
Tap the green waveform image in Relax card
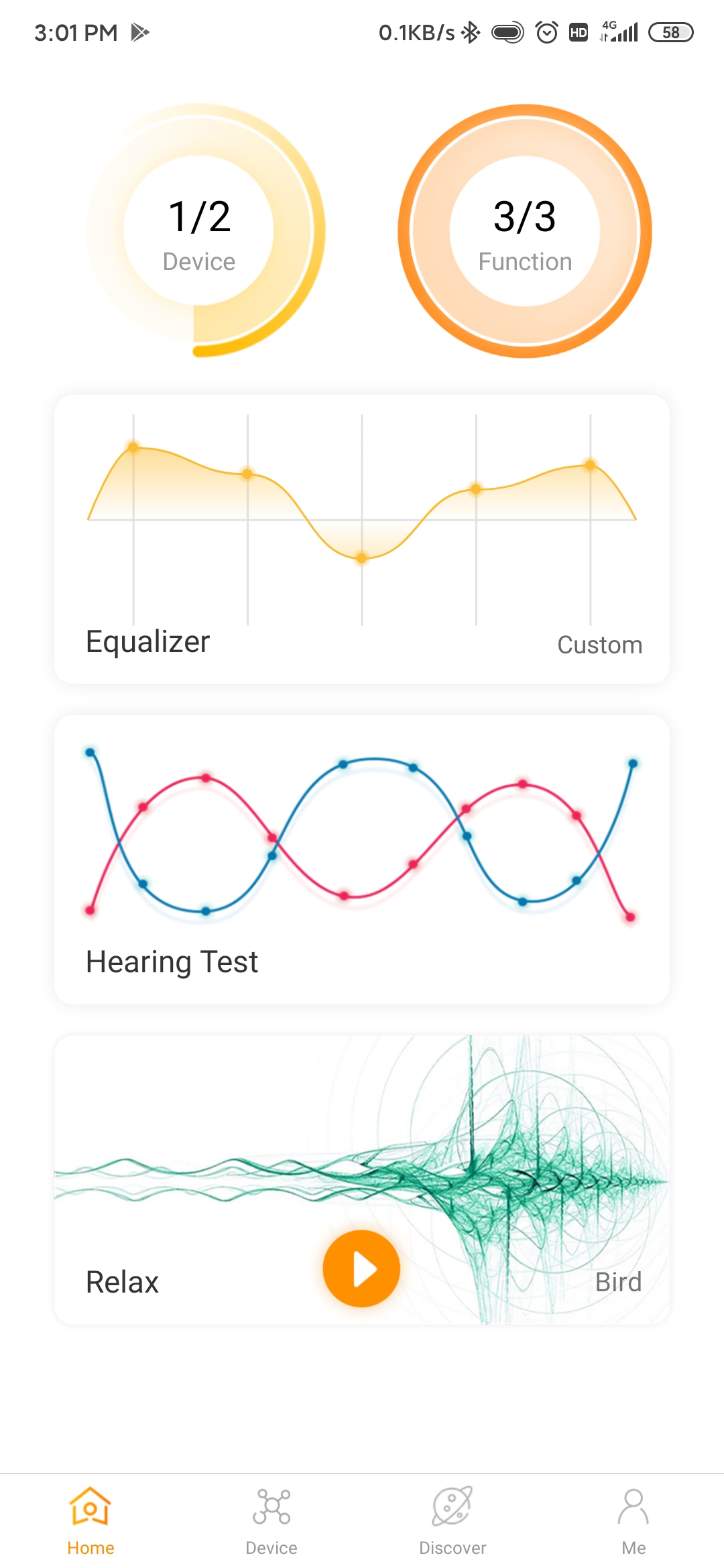[x=362, y=1179]
